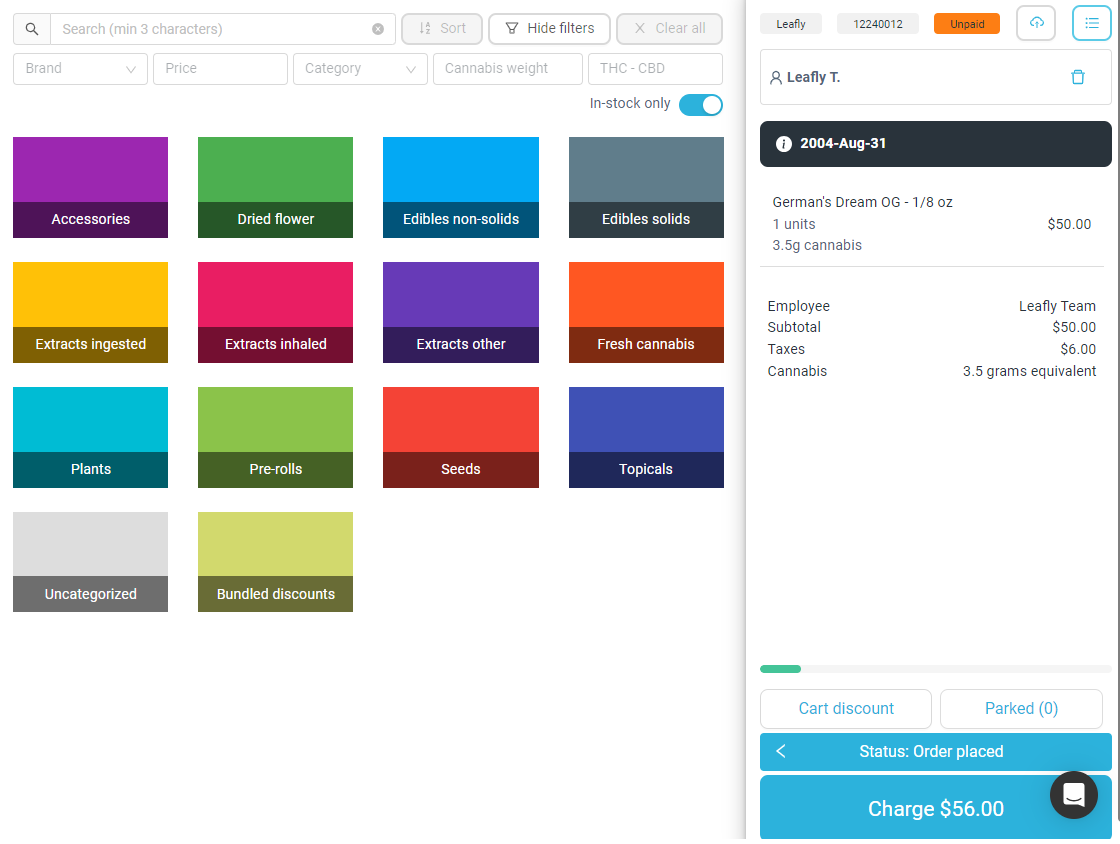Screen dimensions: 1120x844
Task: Open the Plants category
Action: [91, 438]
